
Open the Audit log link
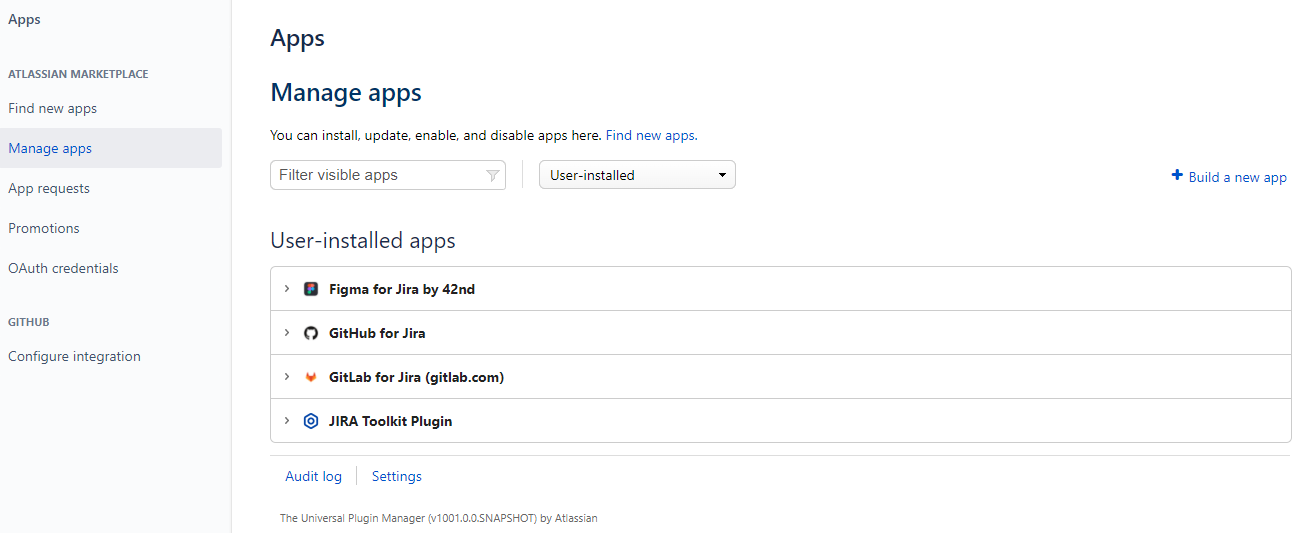click(x=314, y=476)
